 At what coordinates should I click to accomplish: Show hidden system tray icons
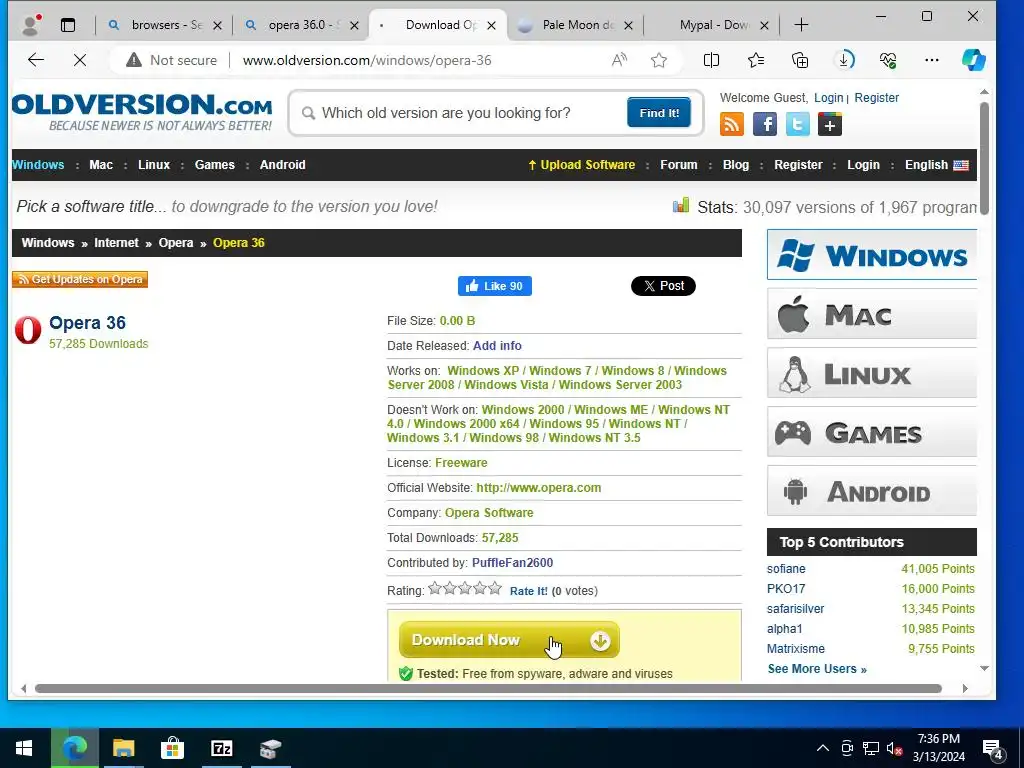pyautogui.click(x=823, y=748)
